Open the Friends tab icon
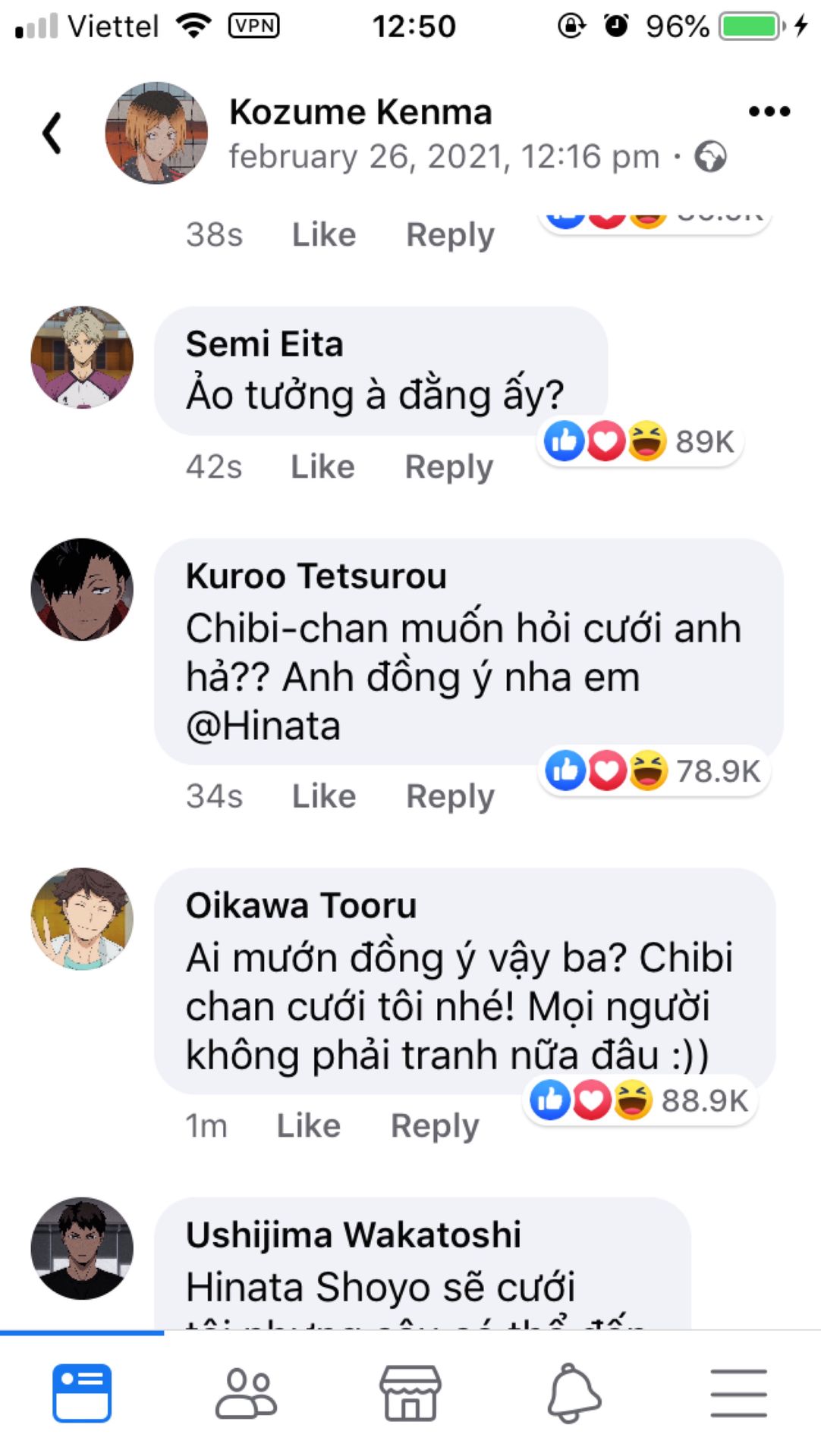This screenshot has width=821, height=1456. click(x=246, y=1392)
